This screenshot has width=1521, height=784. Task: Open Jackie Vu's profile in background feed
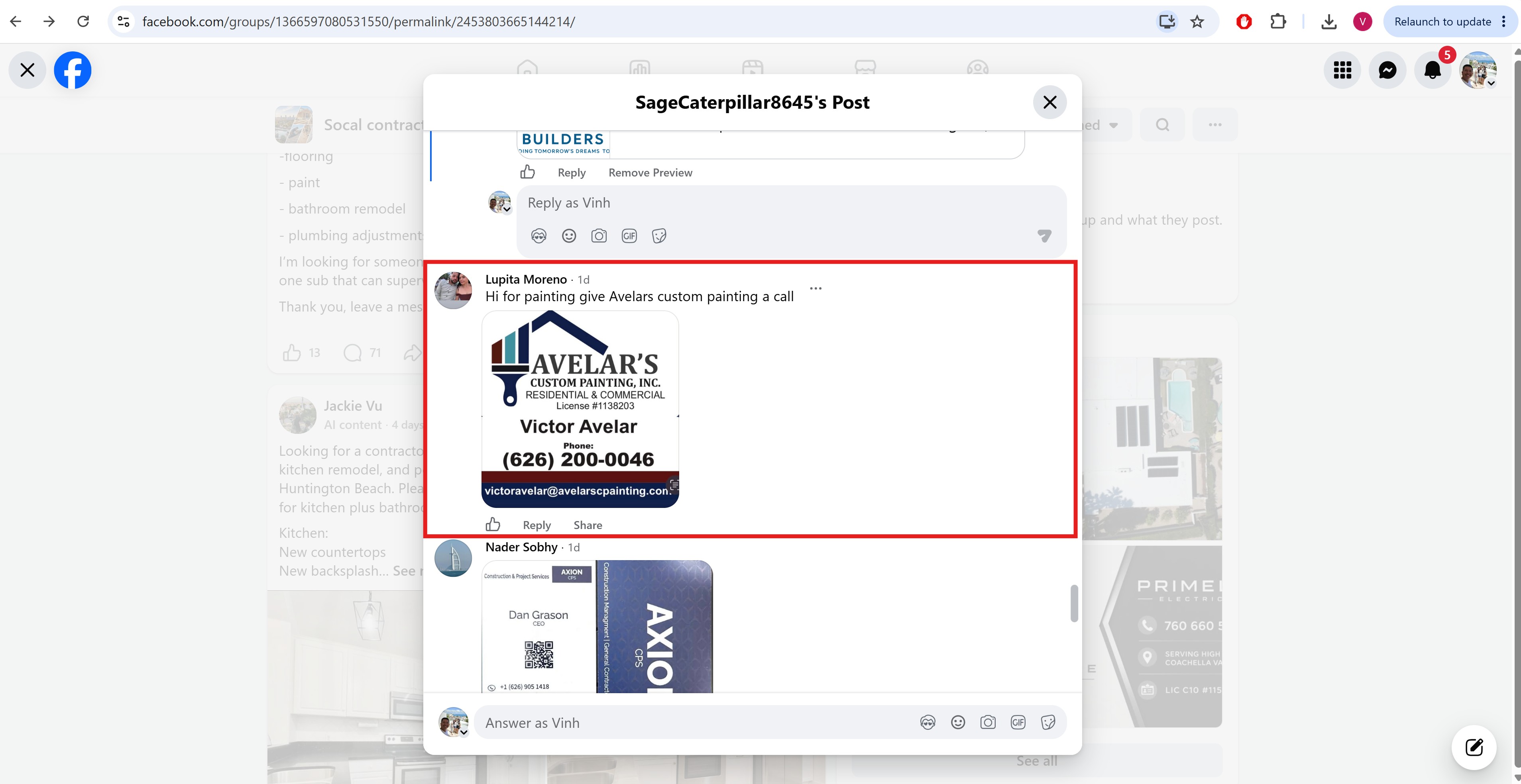coord(352,406)
